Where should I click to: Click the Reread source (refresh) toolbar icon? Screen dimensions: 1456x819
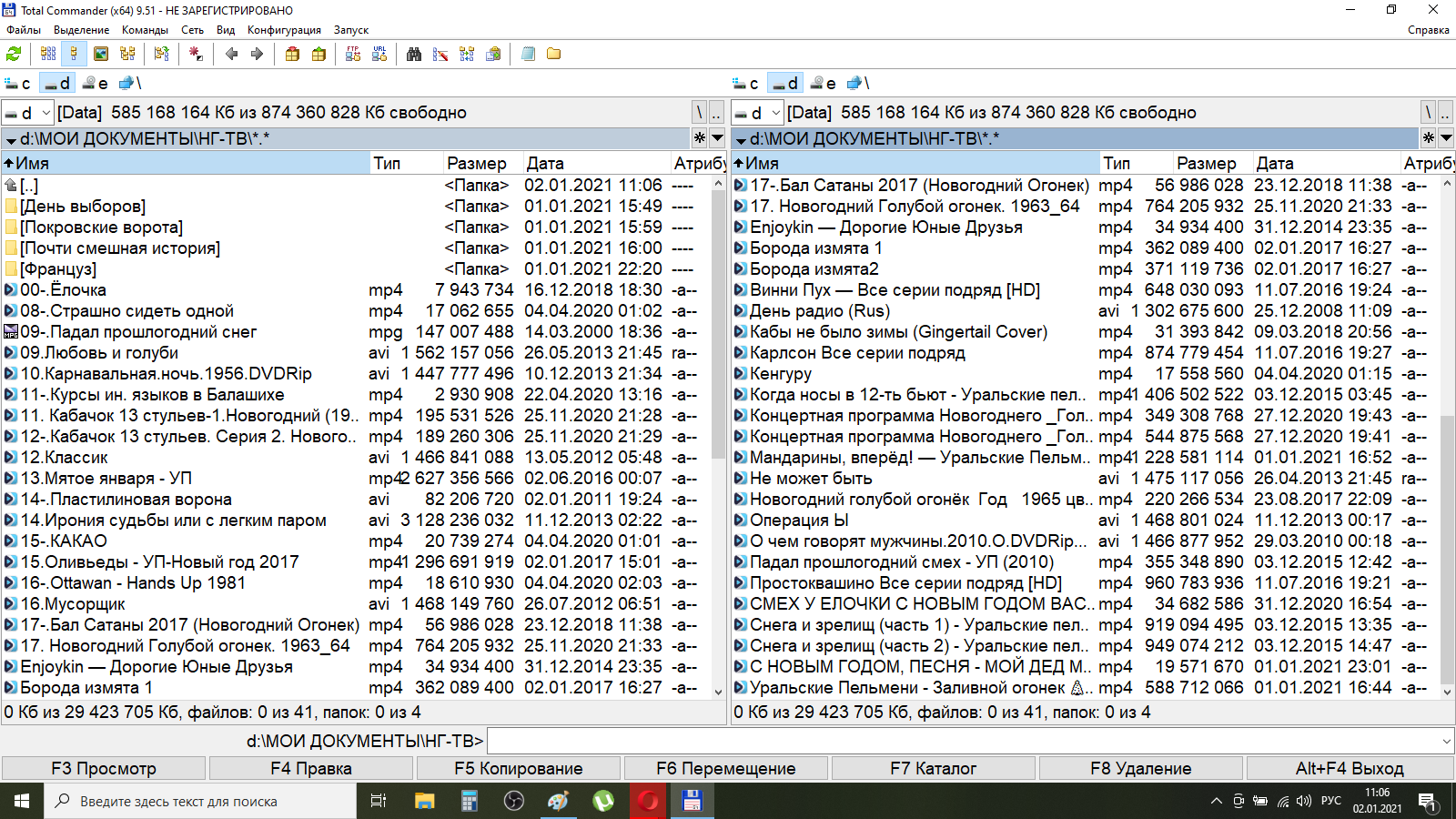(x=14, y=54)
